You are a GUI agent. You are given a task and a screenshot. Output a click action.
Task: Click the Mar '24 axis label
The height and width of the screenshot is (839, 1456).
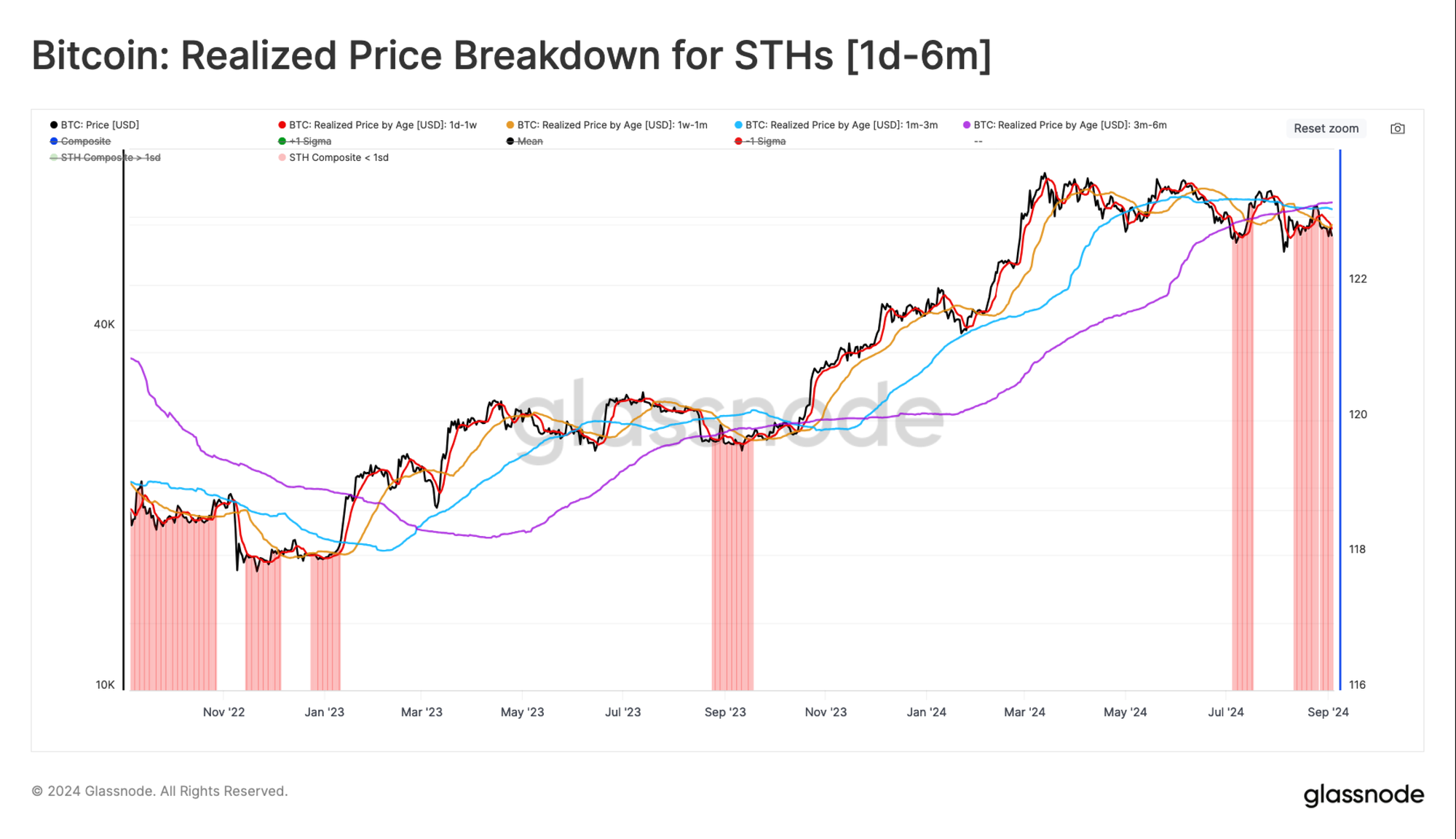(1024, 712)
